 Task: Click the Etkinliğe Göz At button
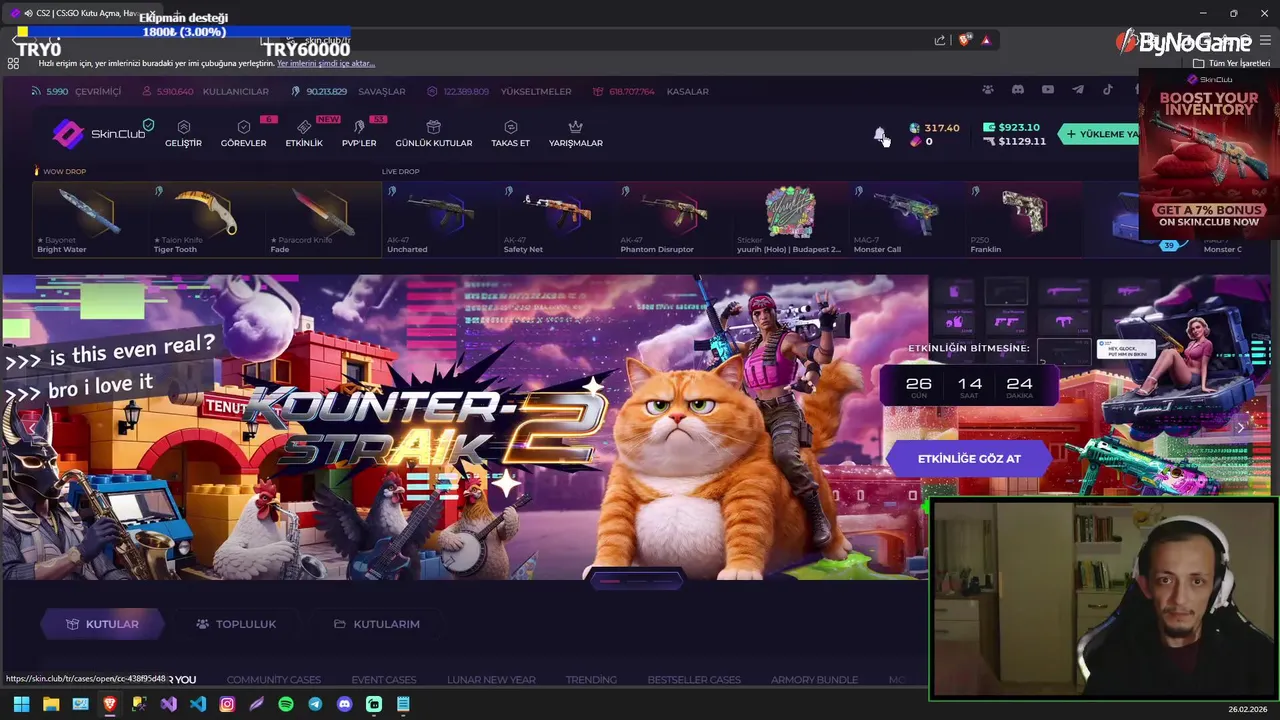pyautogui.click(x=969, y=458)
